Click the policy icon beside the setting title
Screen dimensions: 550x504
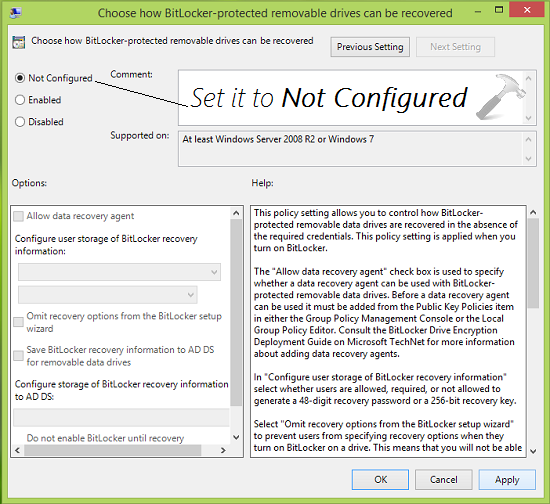coord(19,42)
